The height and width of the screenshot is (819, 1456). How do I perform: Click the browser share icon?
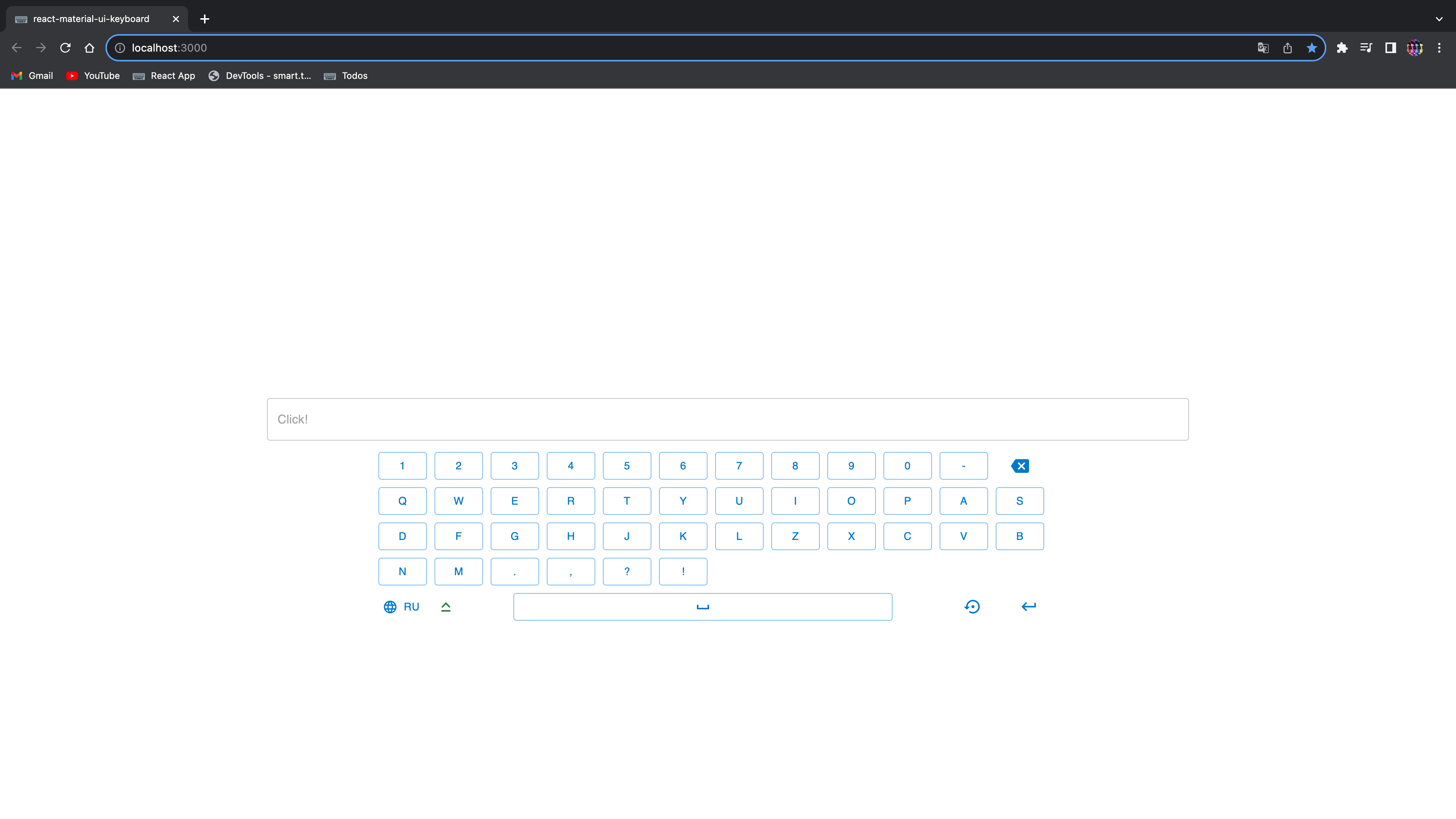(1288, 48)
